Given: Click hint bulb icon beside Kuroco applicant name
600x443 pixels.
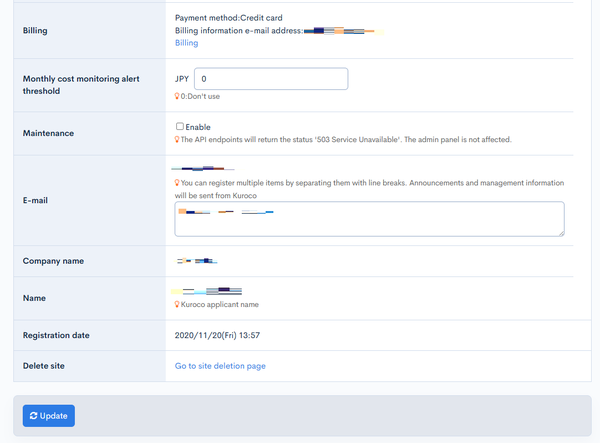Looking at the screenshot, I should 177,304.
